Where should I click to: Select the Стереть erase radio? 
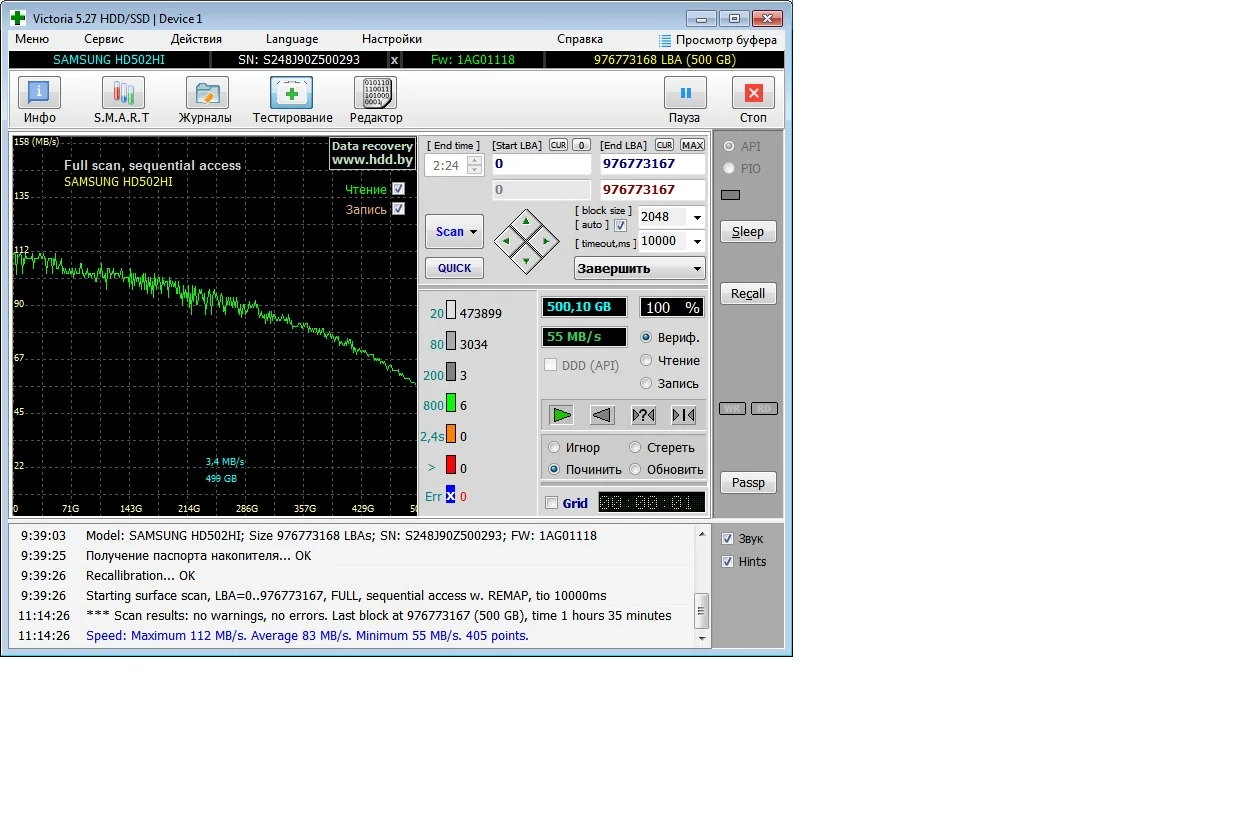pos(635,448)
